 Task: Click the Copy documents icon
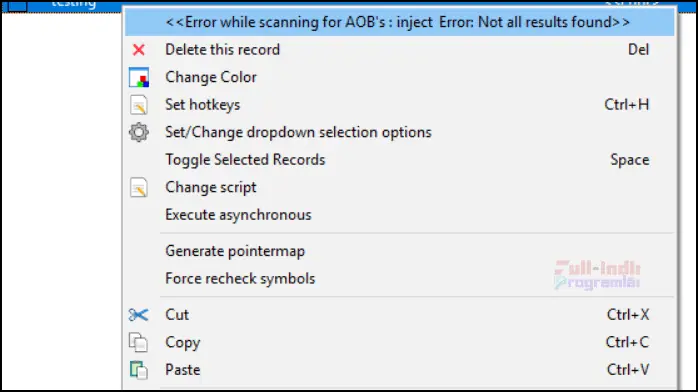[138, 343]
